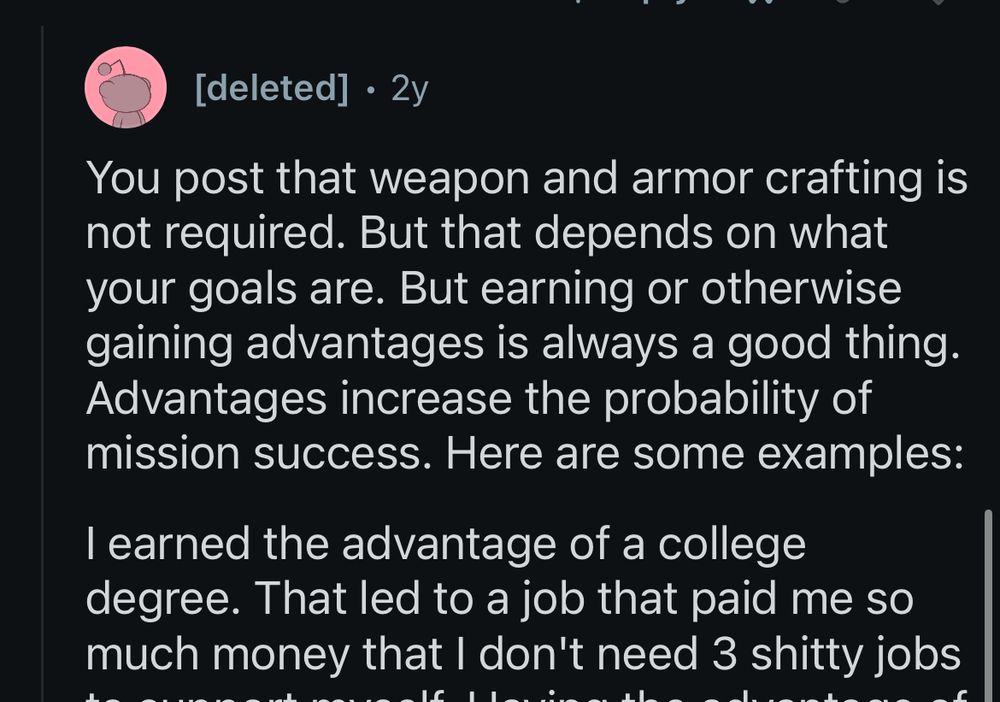The height and width of the screenshot is (702, 1000).
Task: Tap the paragraph starting "I earned the advantage"
Action: (520, 600)
